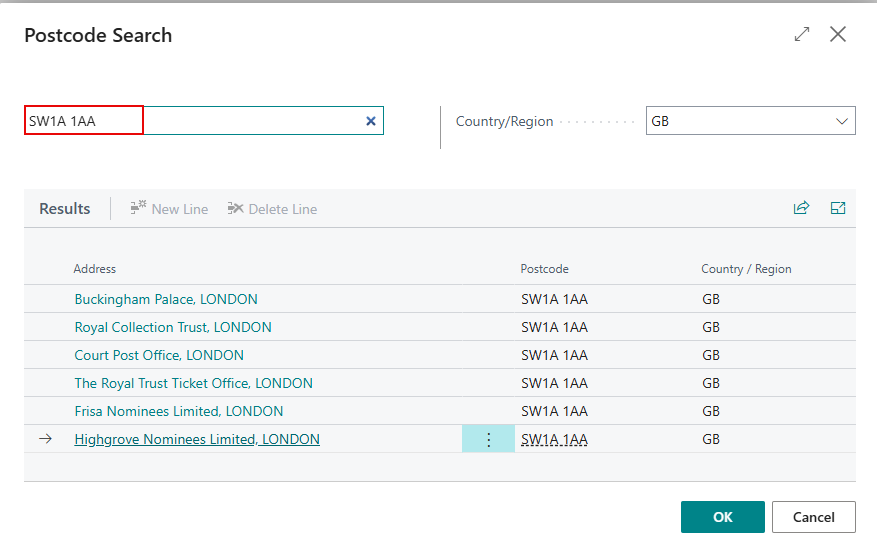877x554 pixels.
Task: Click the Postcode column header
Action: pyautogui.click(x=544, y=269)
